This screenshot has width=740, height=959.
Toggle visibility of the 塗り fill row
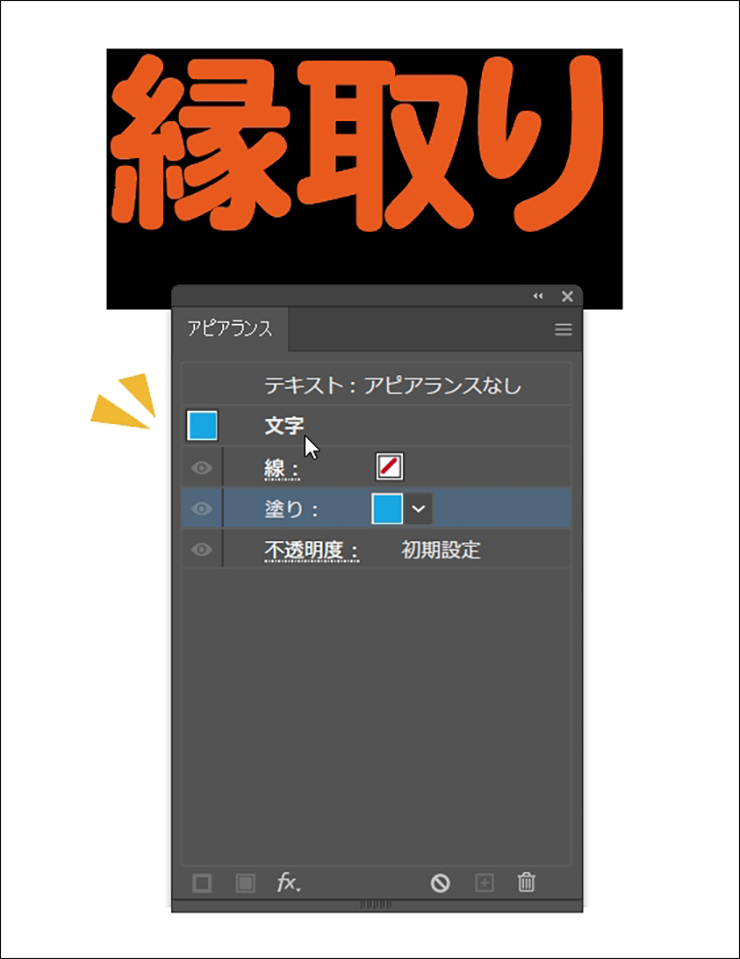(202, 509)
